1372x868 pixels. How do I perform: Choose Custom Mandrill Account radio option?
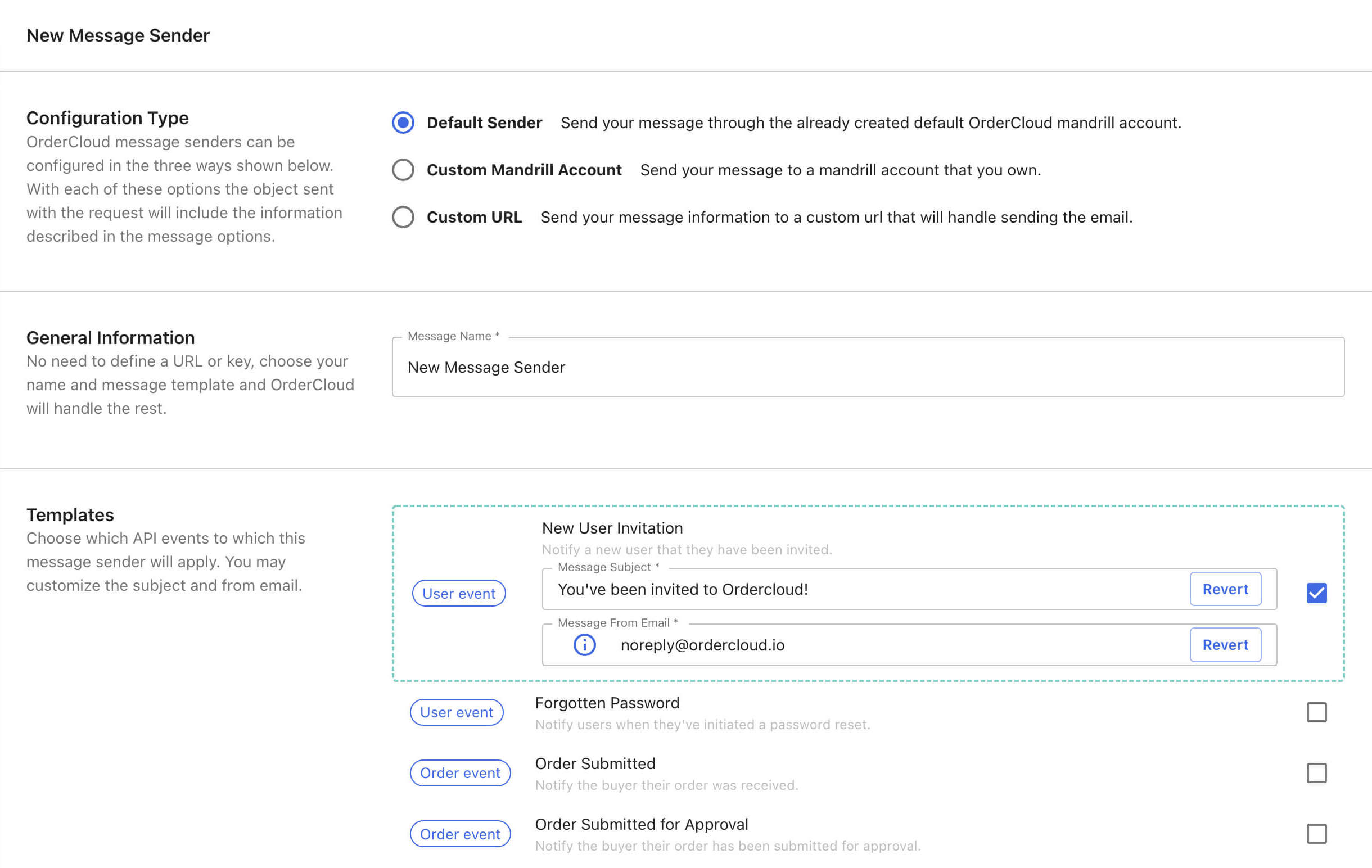tap(403, 170)
